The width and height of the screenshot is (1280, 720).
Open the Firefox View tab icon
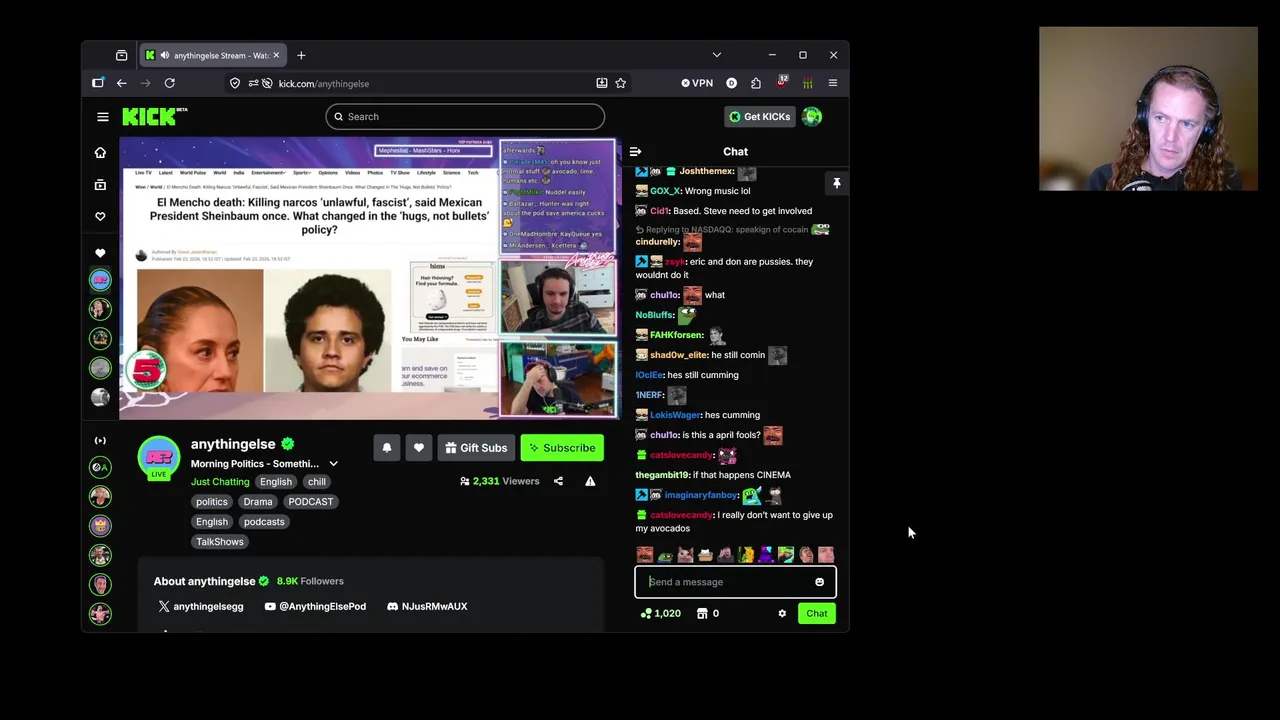click(122, 56)
